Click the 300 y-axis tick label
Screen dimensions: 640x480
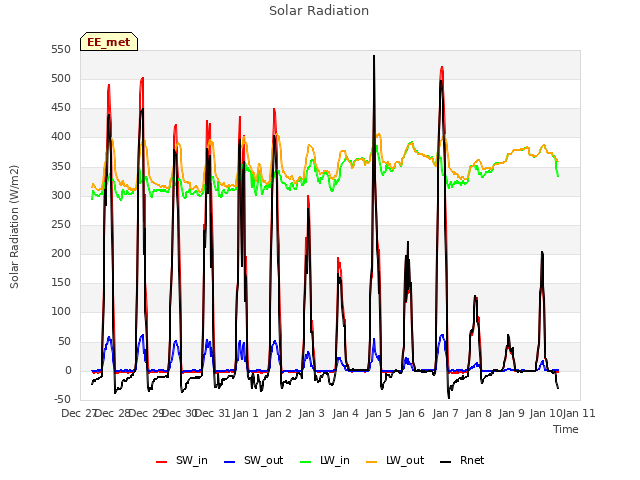pos(61,195)
